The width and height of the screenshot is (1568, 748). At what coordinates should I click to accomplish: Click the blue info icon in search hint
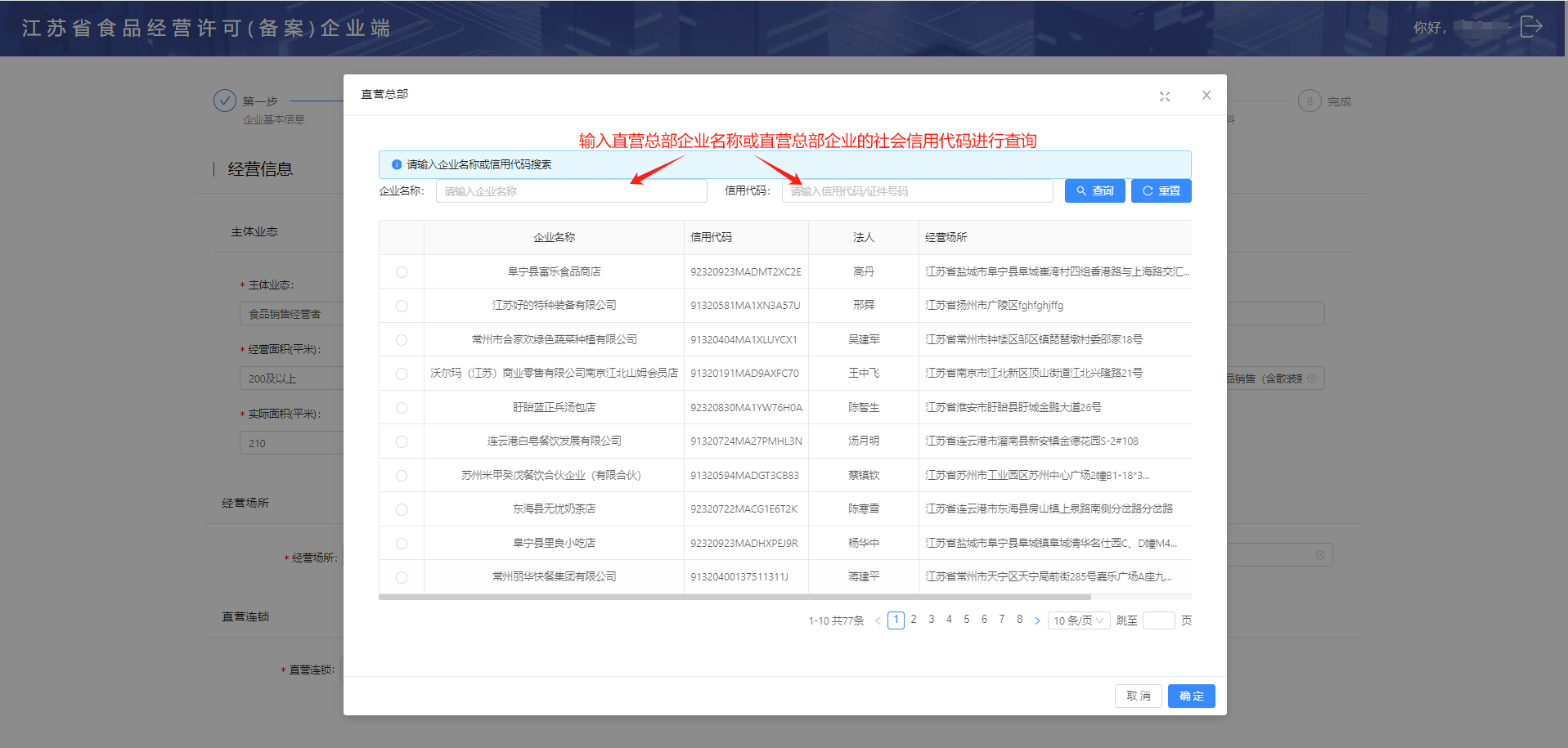click(x=397, y=164)
